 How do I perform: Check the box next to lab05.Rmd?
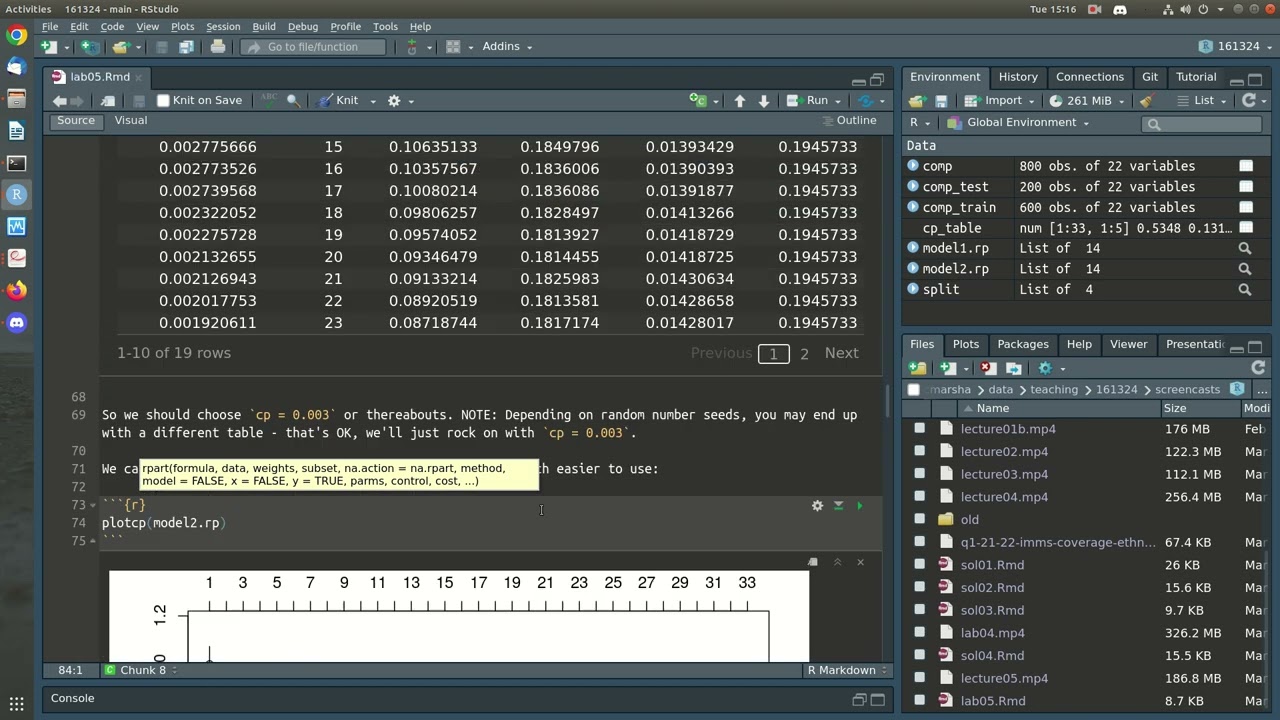click(920, 701)
